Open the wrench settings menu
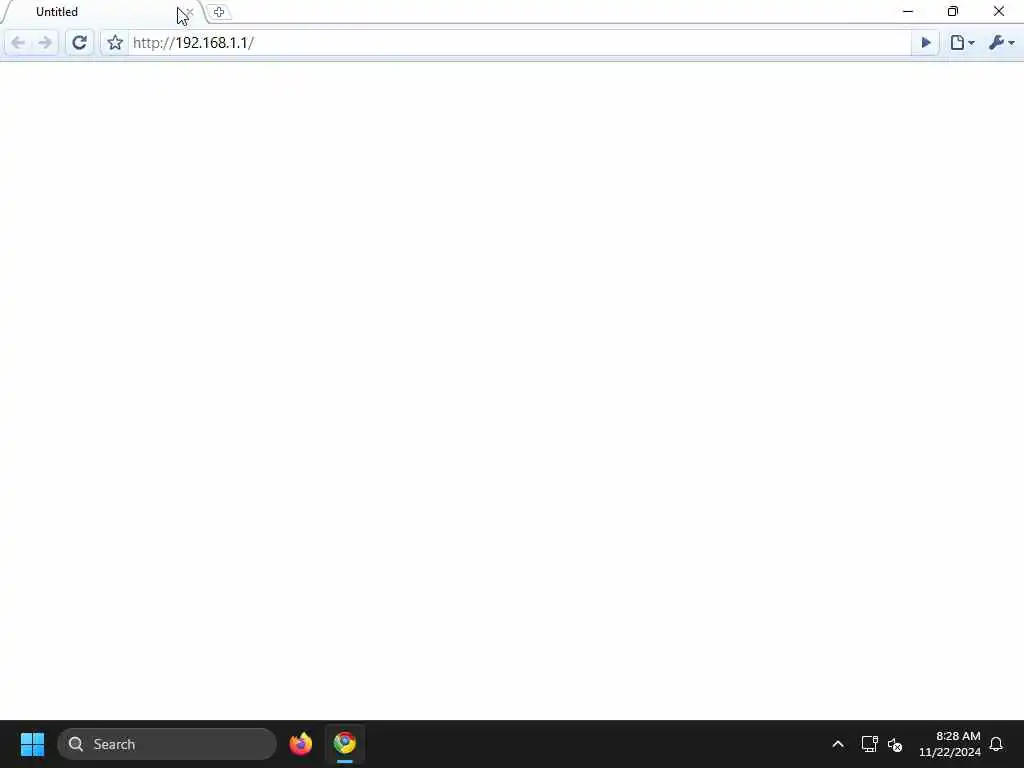Image resolution: width=1024 pixels, height=768 pixels. click(x=1002, y=43)
